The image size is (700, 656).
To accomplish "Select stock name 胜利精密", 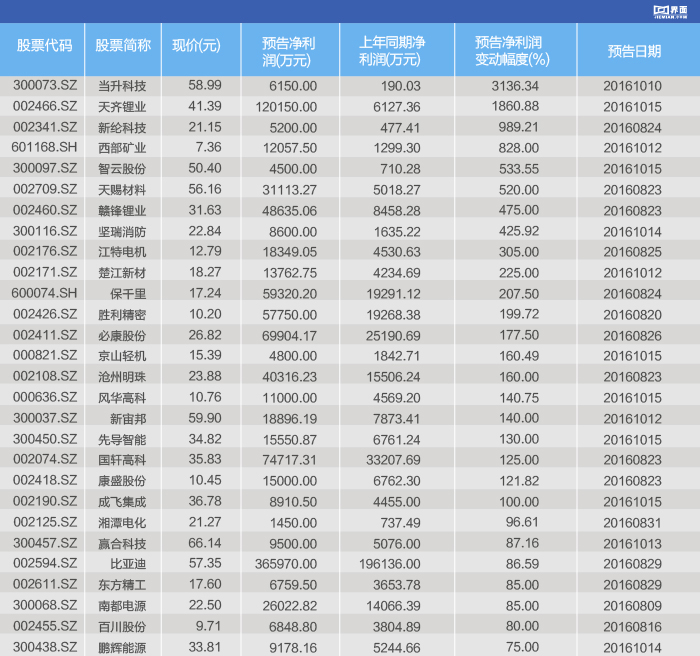I will pos(122,315).
